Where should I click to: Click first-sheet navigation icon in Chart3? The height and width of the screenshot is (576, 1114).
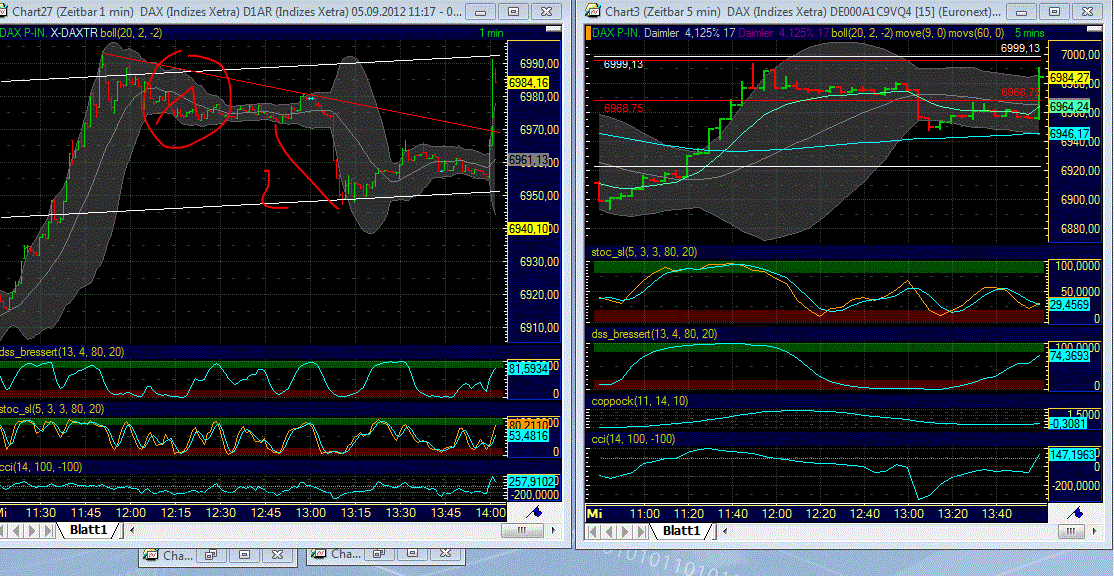point(593,531)
